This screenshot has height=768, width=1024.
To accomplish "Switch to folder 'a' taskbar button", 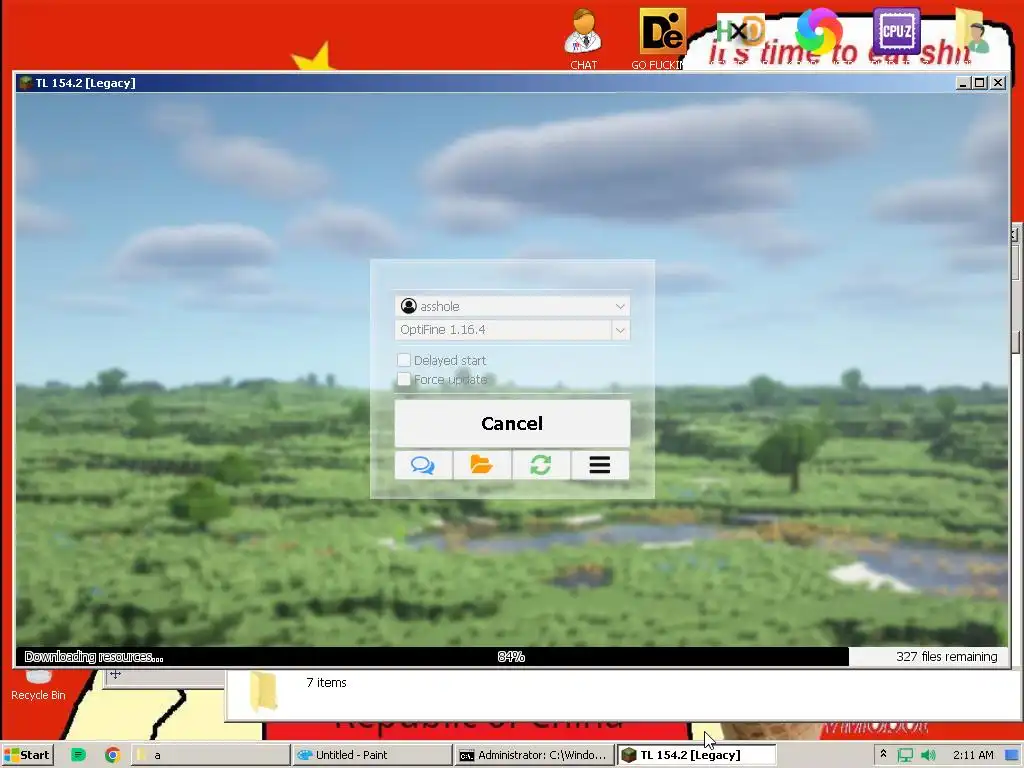I will click(x=210, y=755).
